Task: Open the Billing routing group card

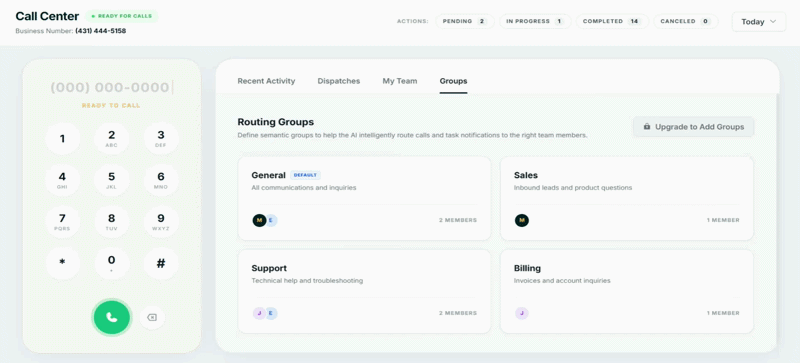Action: point(627,292)
